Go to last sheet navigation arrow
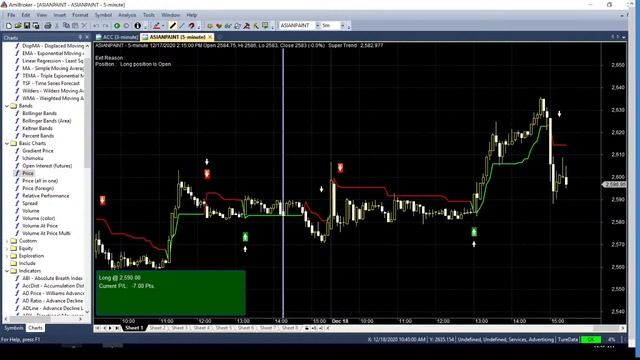 click(x=118, y=328)
